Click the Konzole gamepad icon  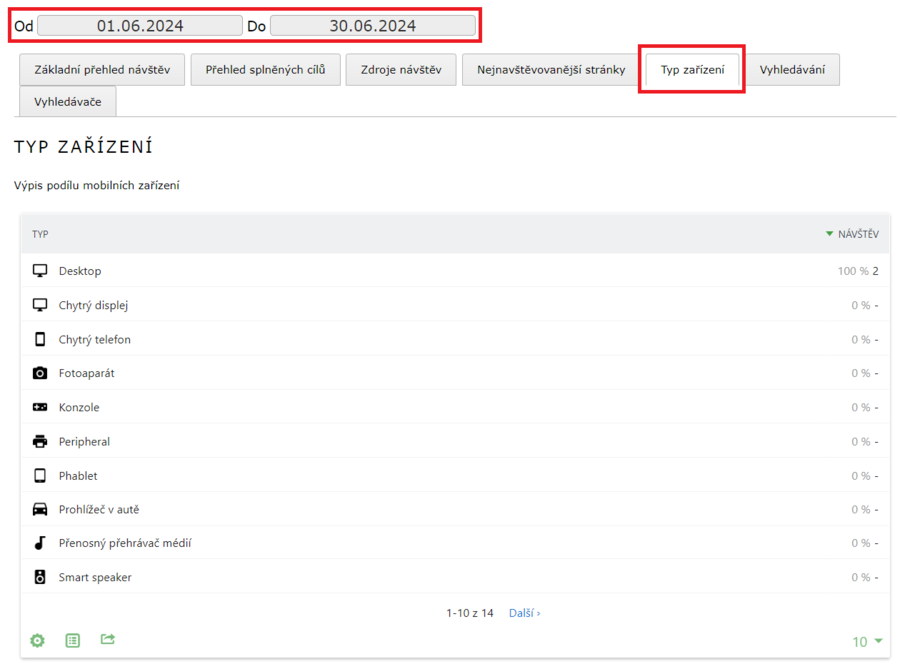[40, 407]
